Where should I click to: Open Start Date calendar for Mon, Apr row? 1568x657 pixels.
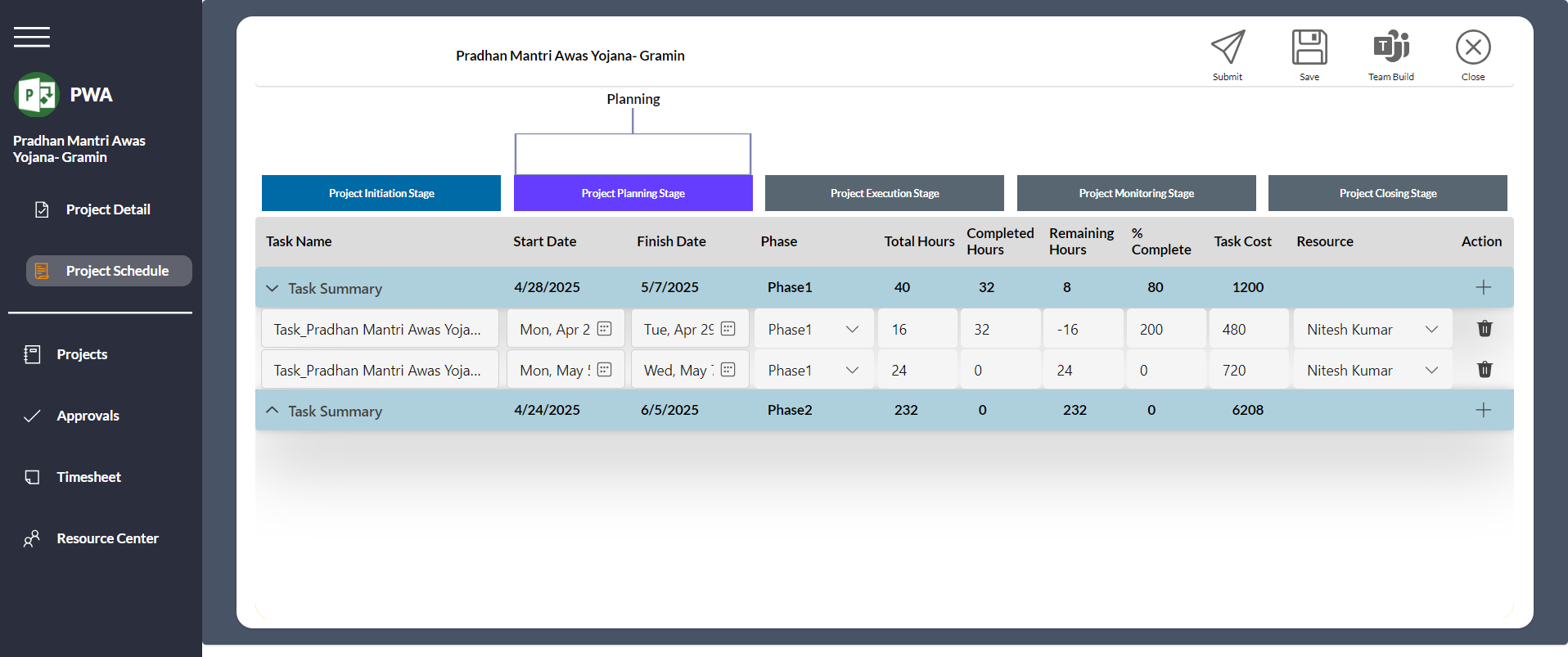click(x=605, y=329)
